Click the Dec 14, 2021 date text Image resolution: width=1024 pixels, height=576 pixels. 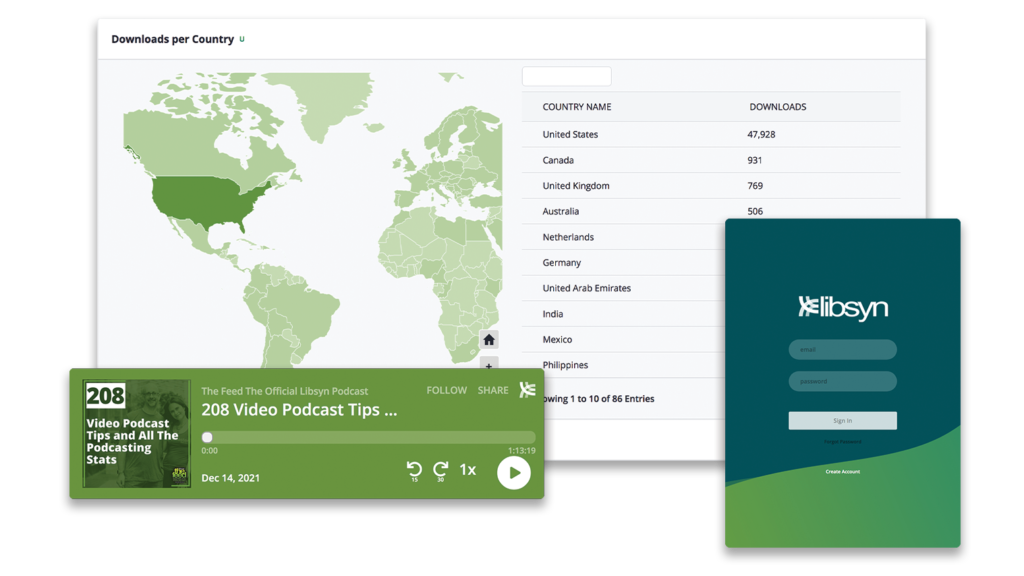pos(231,478)
